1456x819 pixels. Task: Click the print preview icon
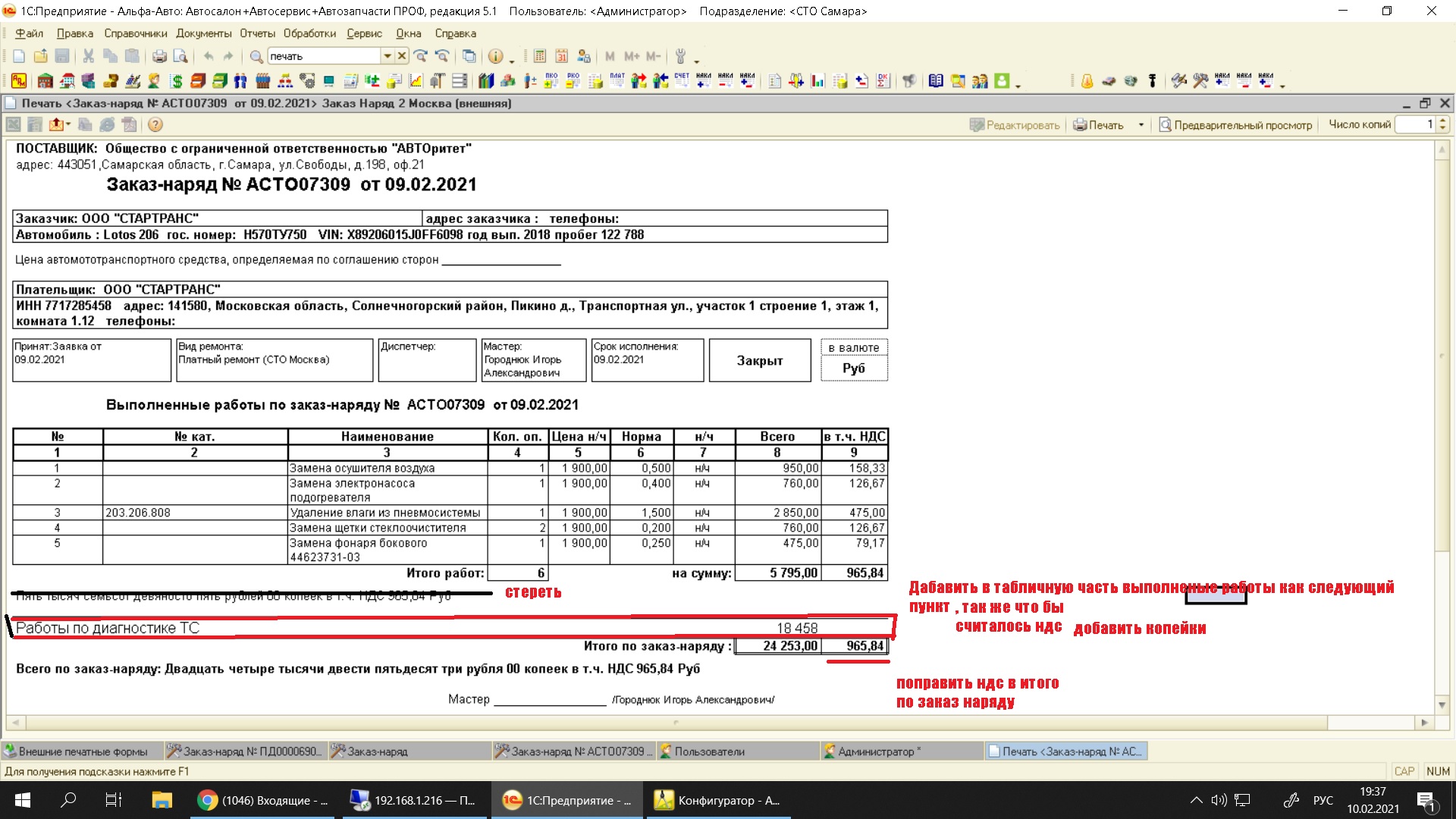click(x=180, y=56)
